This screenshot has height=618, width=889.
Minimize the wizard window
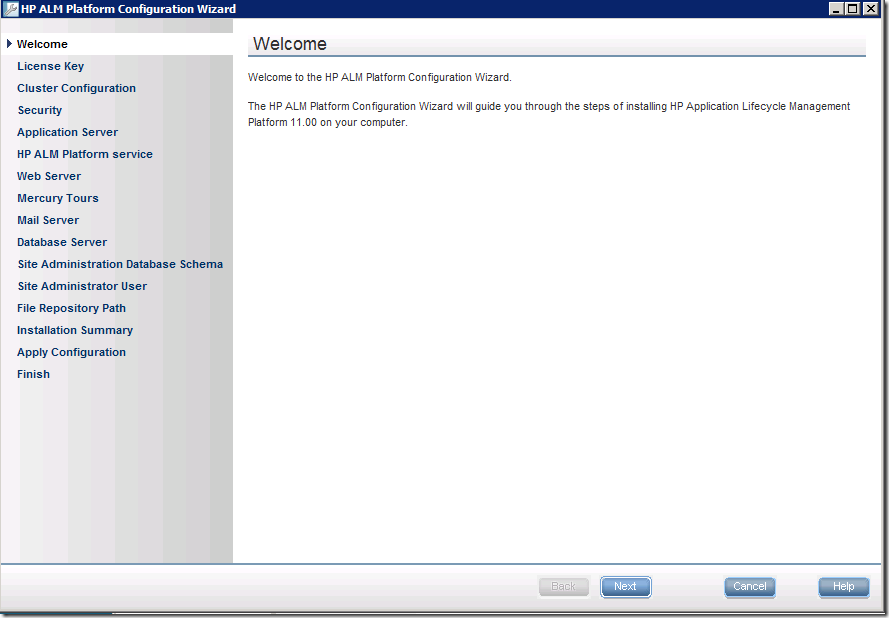click(x=836, y=9)
